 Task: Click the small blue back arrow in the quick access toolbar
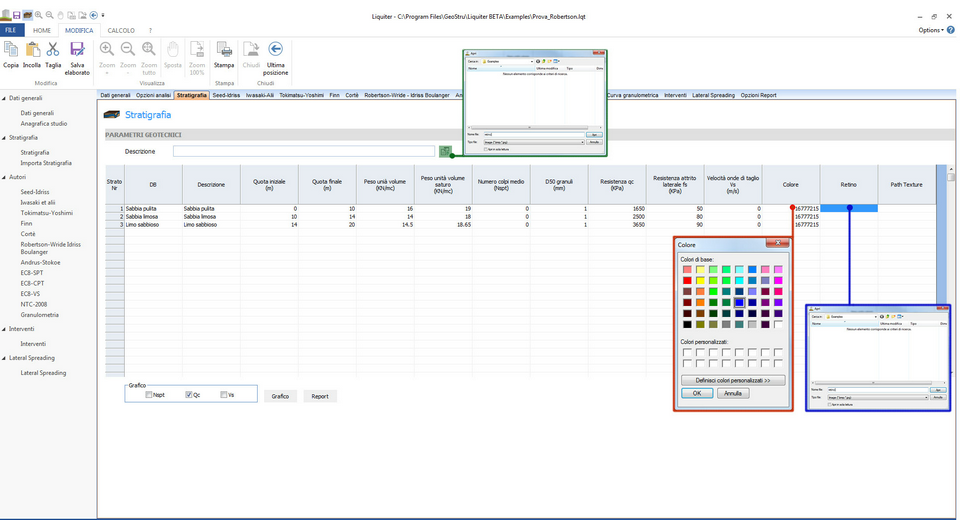point(94,15)
